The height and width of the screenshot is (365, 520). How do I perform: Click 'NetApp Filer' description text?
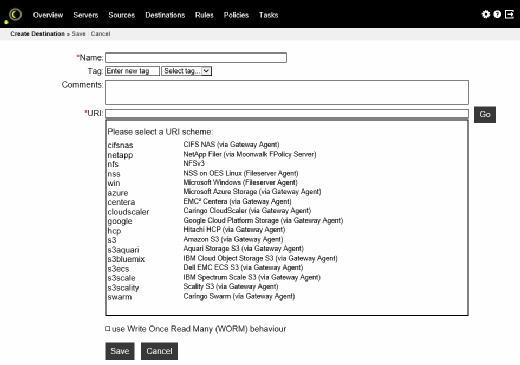click(x=250, y=154)
